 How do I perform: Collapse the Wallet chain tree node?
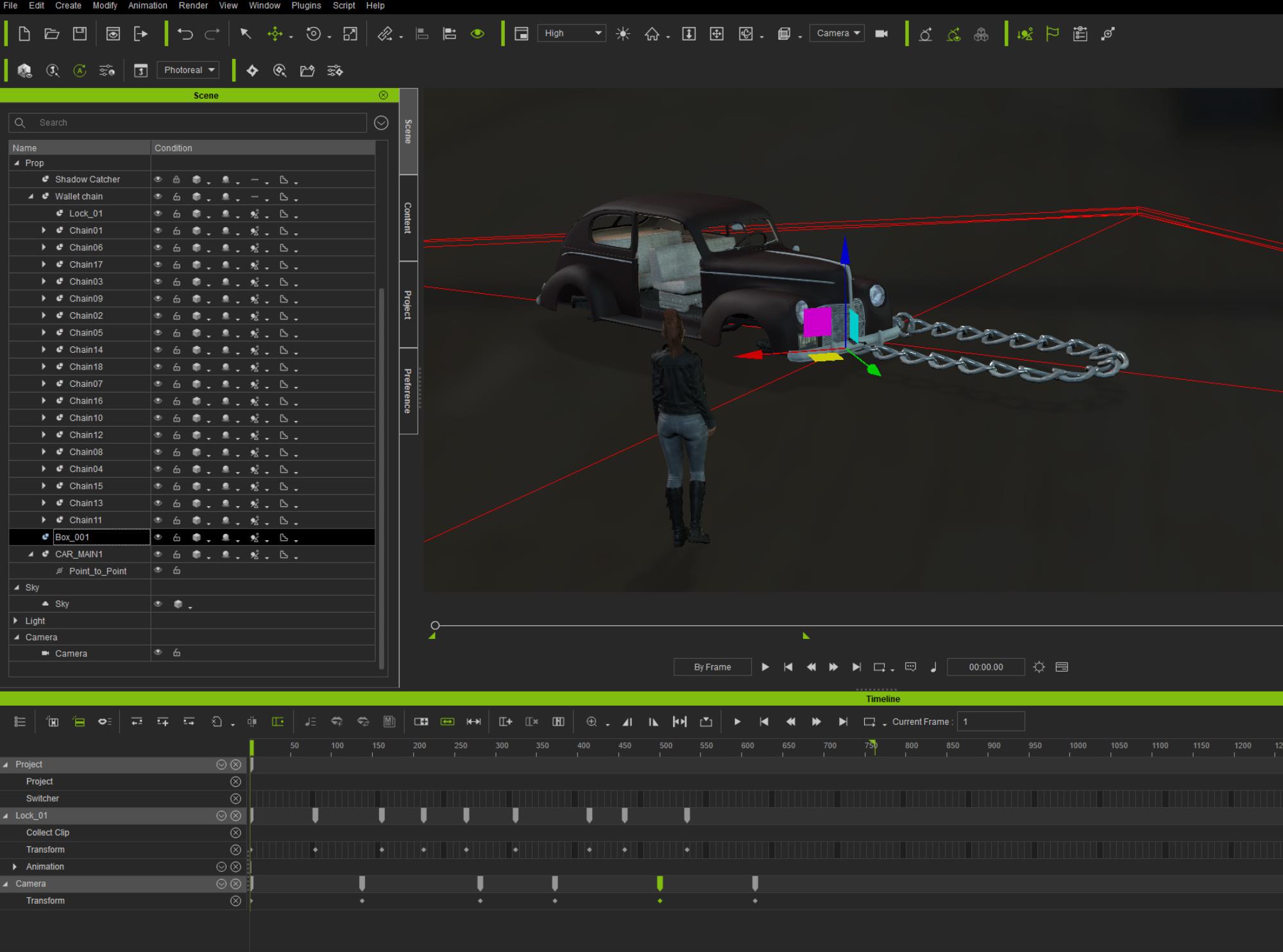click(31, 196)
